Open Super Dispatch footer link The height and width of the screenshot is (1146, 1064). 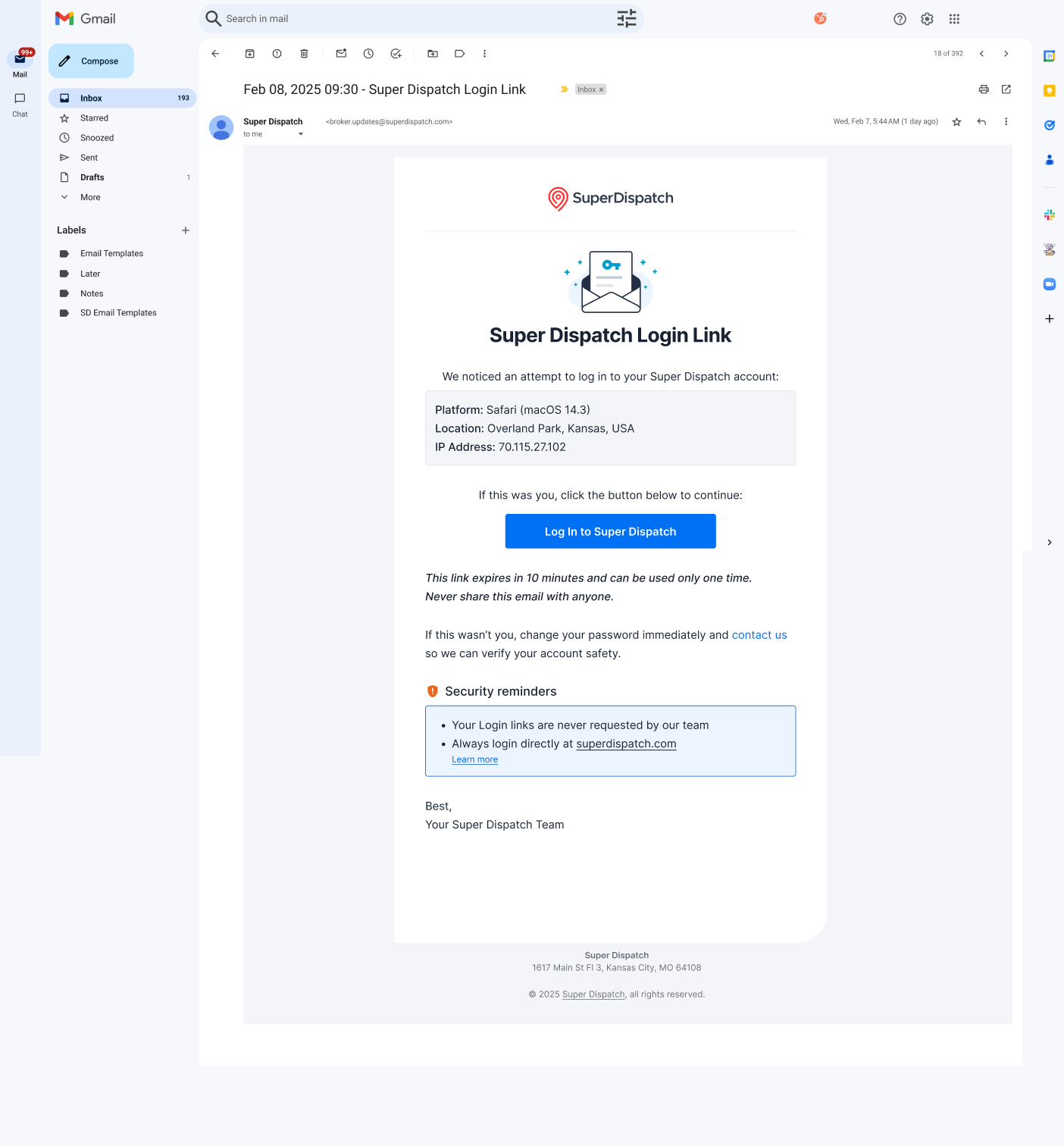coord(594,994)
